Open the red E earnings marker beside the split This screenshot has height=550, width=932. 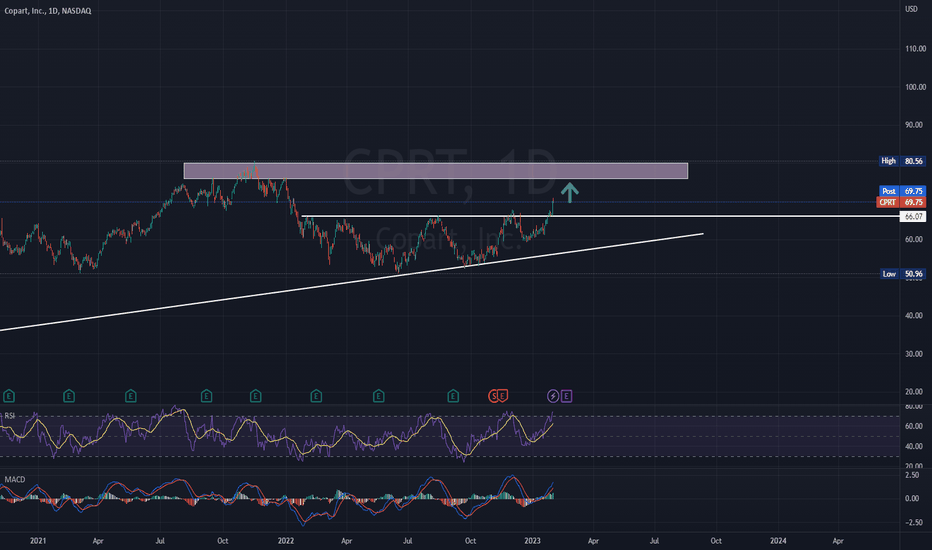click(502, 396)
